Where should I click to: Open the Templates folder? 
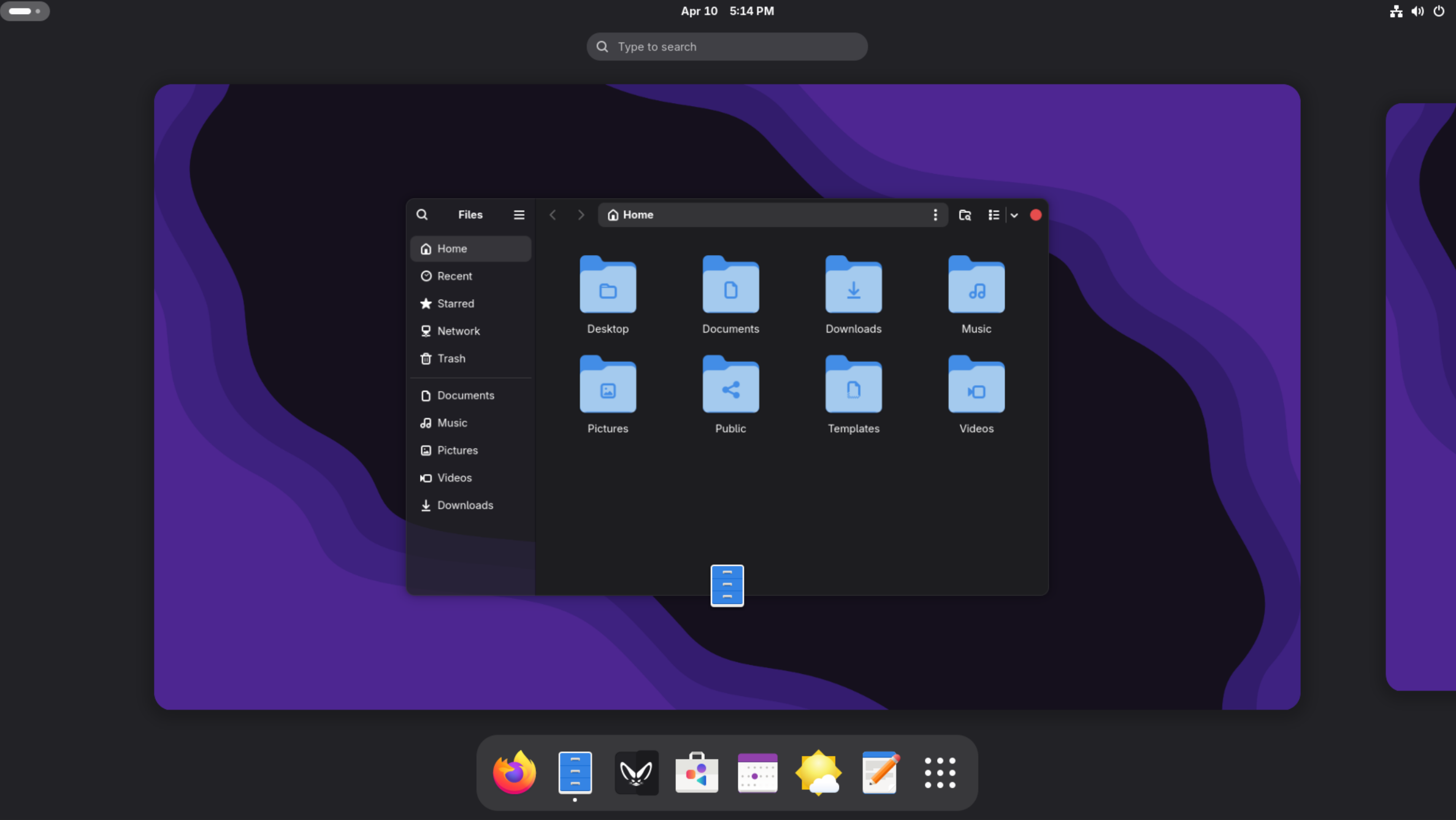[853, 394]
